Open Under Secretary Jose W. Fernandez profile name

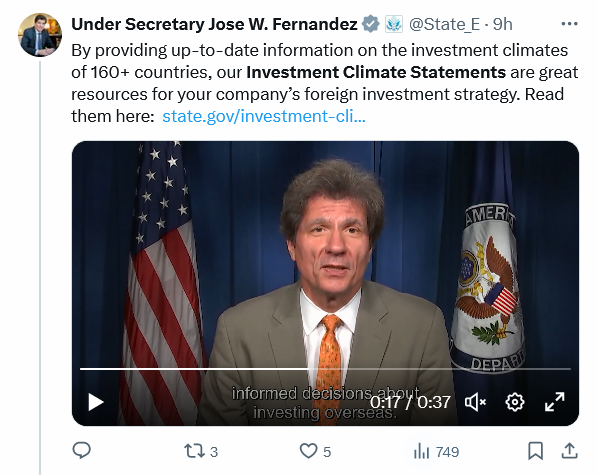pos(214,24)
